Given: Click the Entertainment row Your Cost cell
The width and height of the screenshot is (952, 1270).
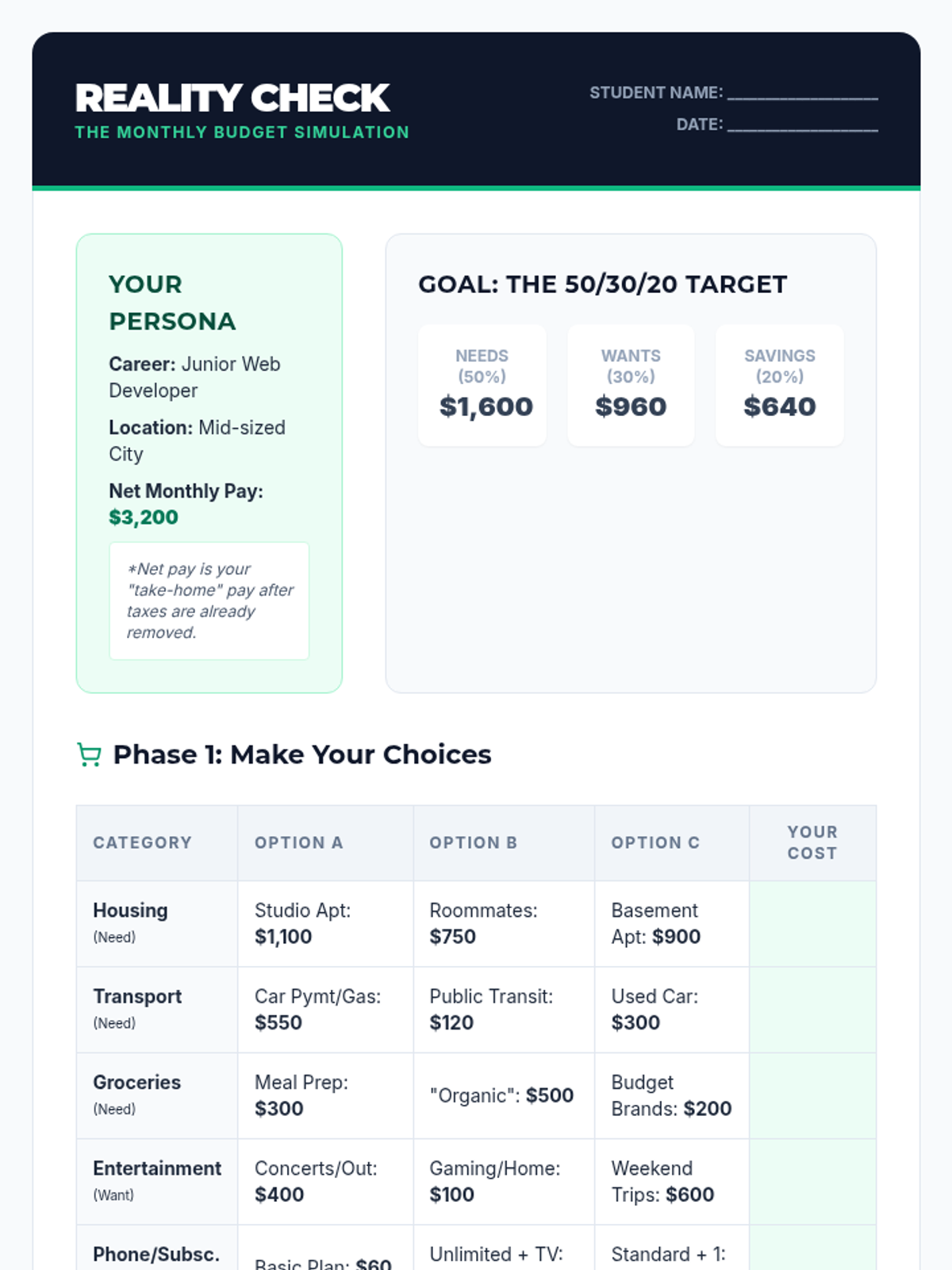Looking at the screenshot, I should click(812, 1181).
